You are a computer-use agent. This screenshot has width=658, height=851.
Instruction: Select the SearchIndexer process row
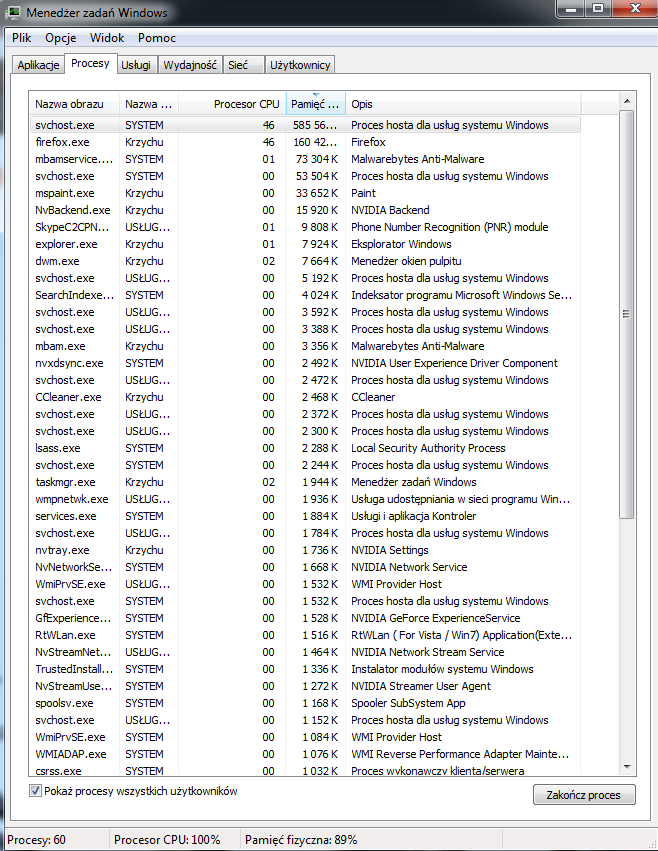click(x=305, y=295)
